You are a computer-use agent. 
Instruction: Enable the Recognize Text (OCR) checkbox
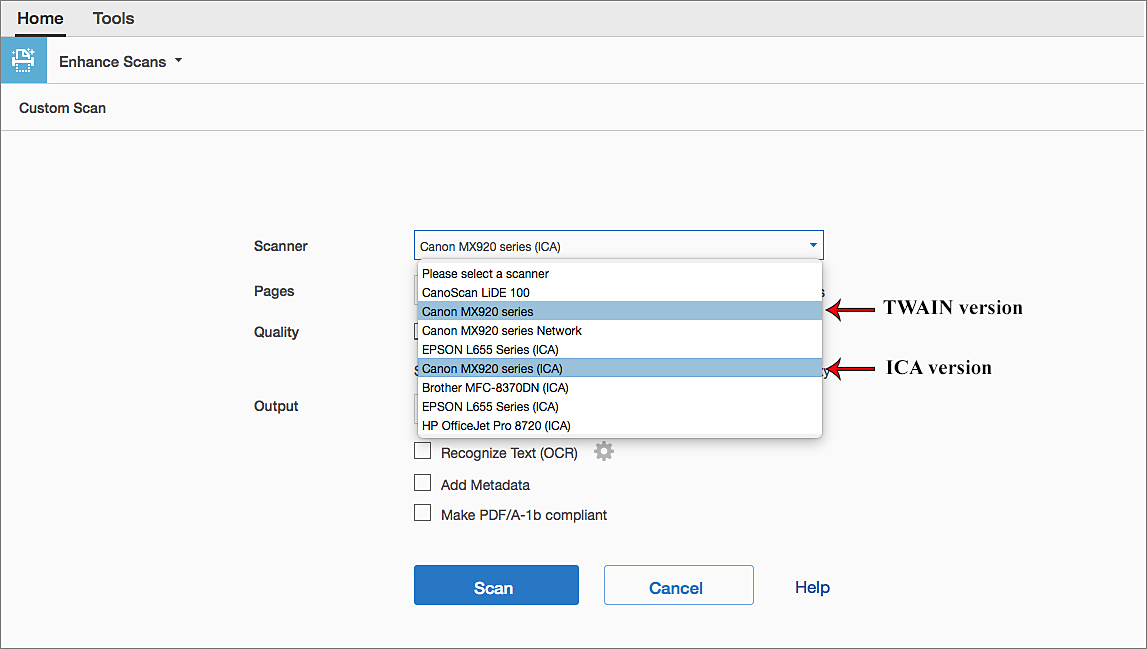[x=422, y=450]
